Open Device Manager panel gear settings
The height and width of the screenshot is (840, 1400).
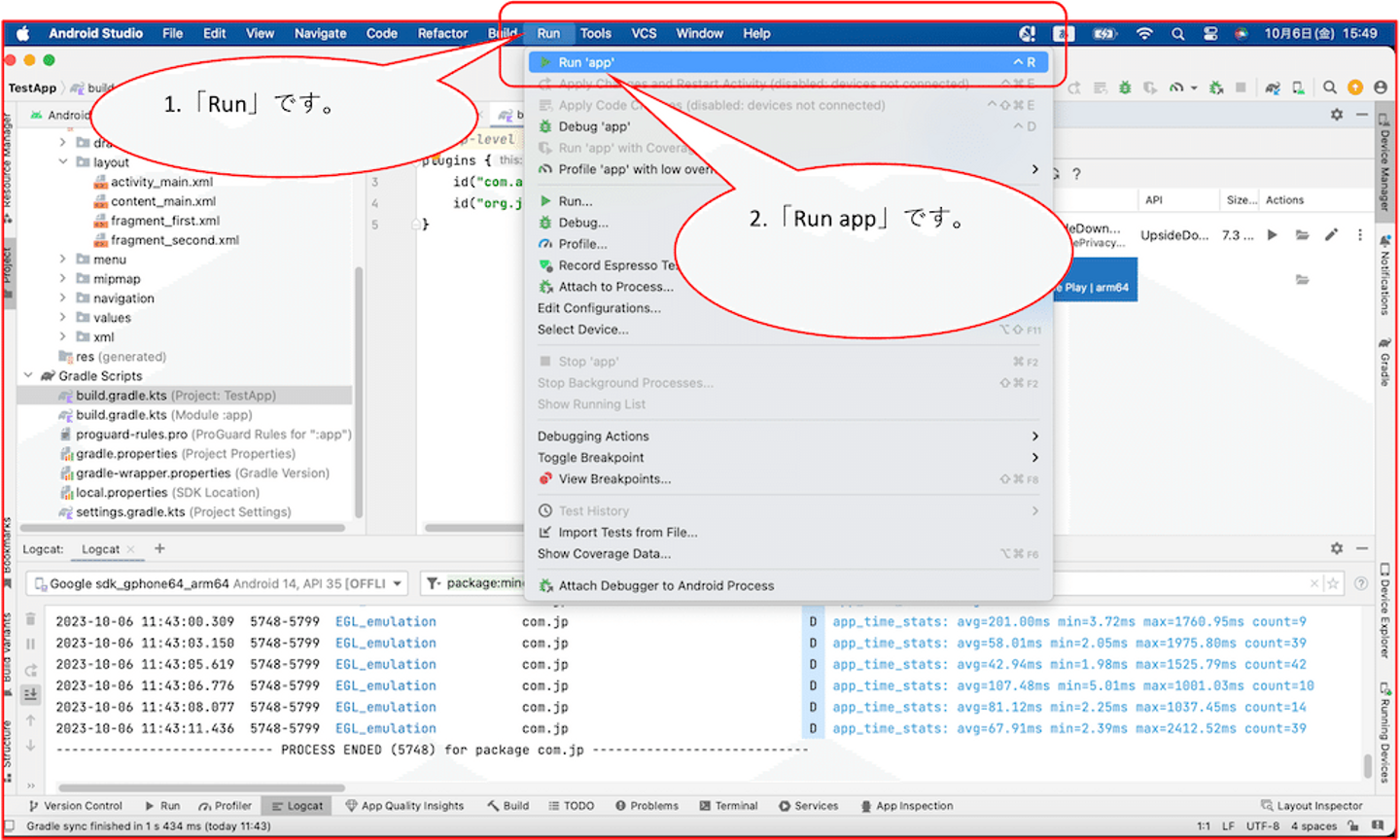click(x=1337, y=114)
